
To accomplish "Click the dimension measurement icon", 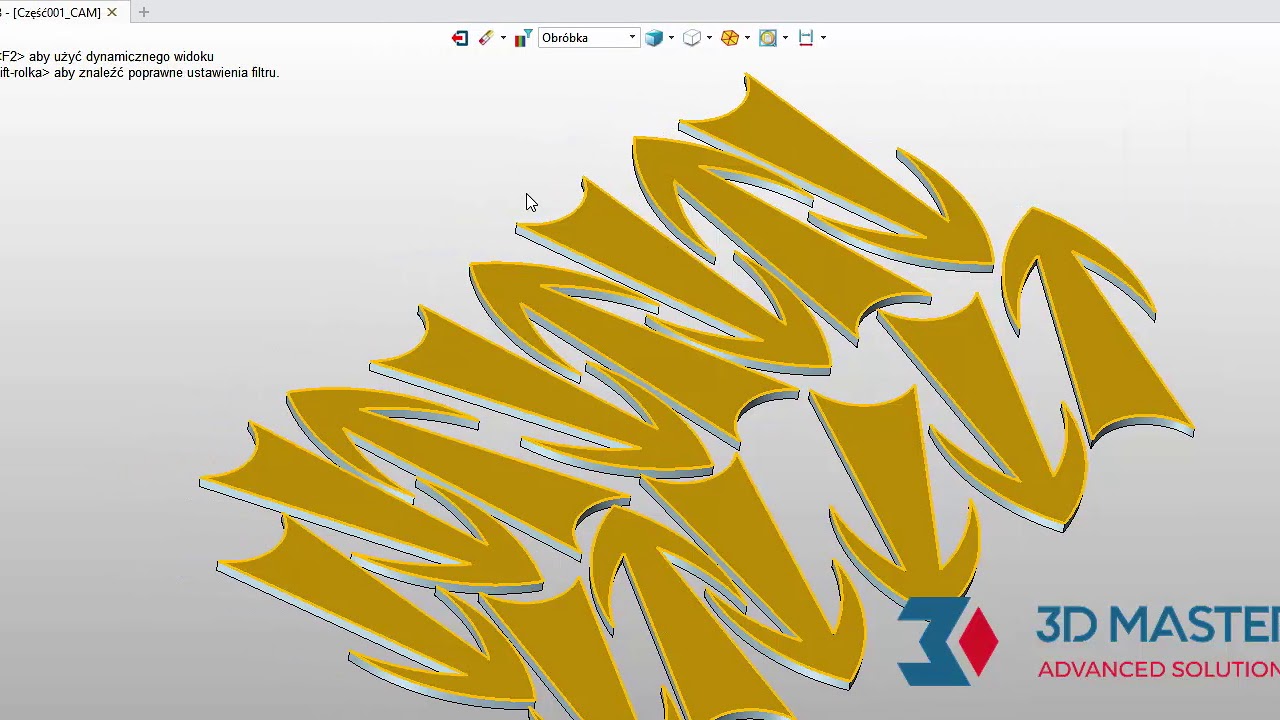I will (x=806, y=38).
